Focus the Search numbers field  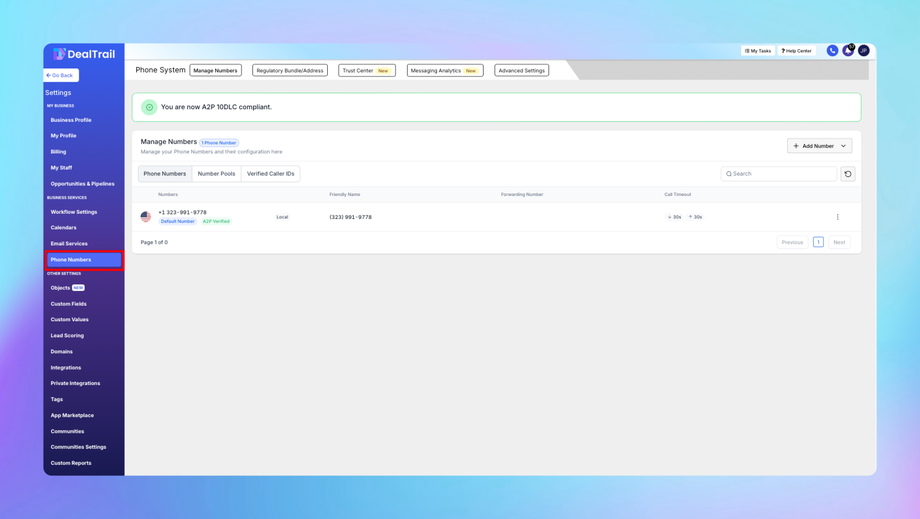point(779,174)
